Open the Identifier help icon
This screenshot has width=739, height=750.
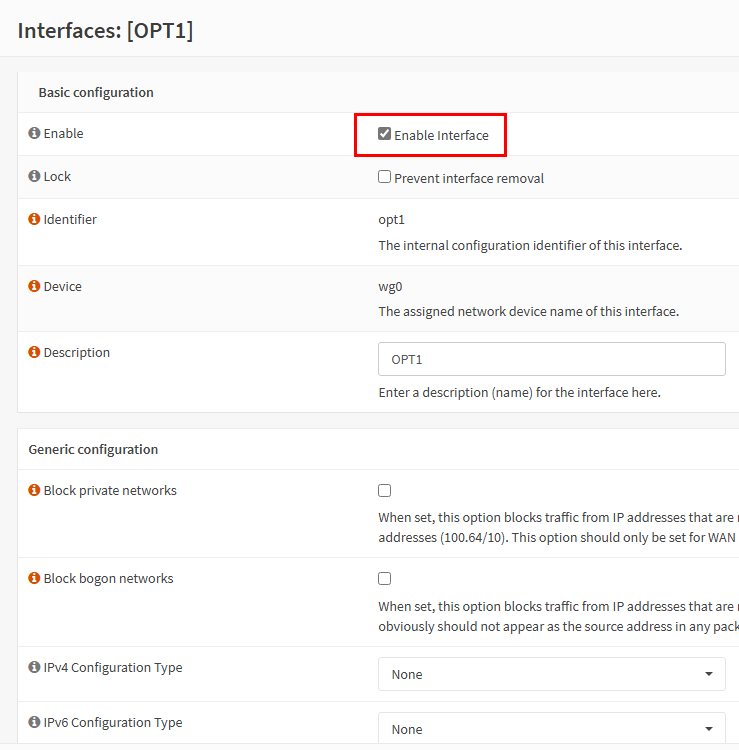[x=34, y=220]
